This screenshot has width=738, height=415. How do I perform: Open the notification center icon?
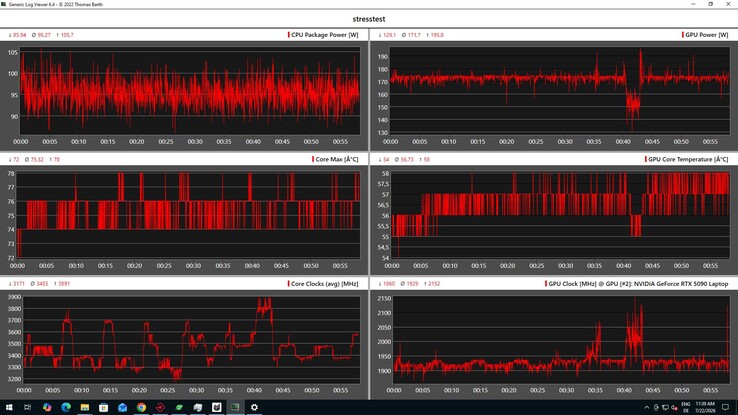coord(725,407)
